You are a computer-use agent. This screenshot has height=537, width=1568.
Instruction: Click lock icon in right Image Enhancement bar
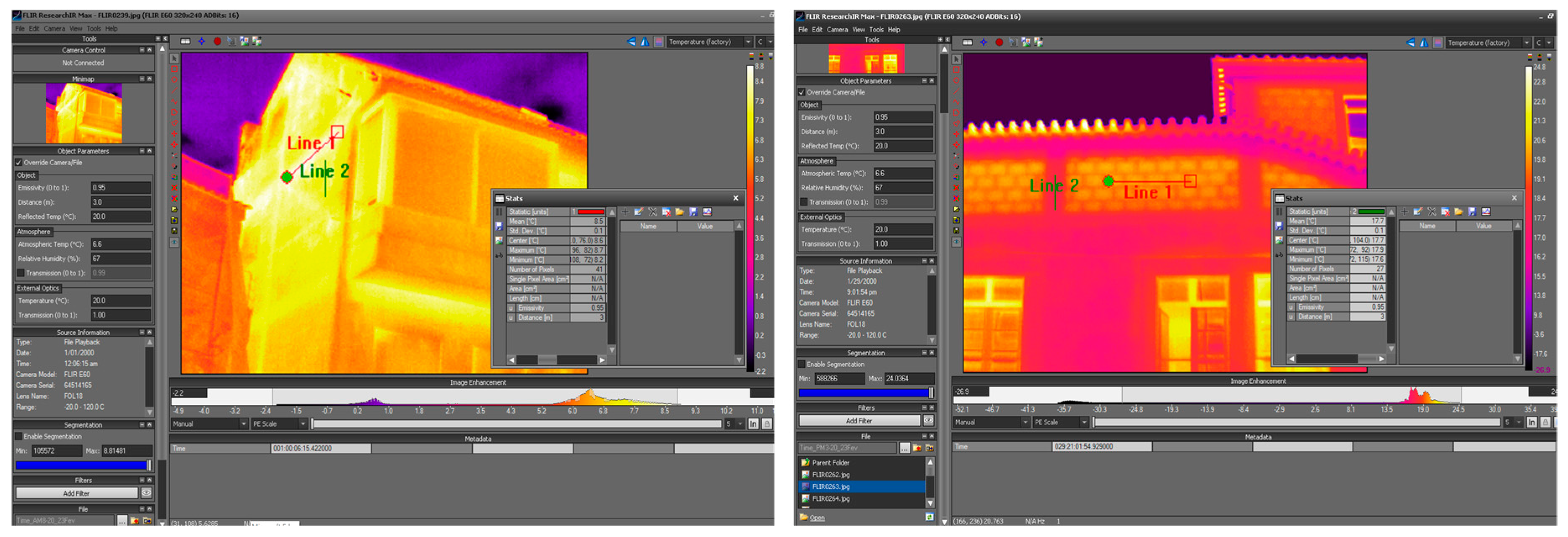click(1545, 422)
